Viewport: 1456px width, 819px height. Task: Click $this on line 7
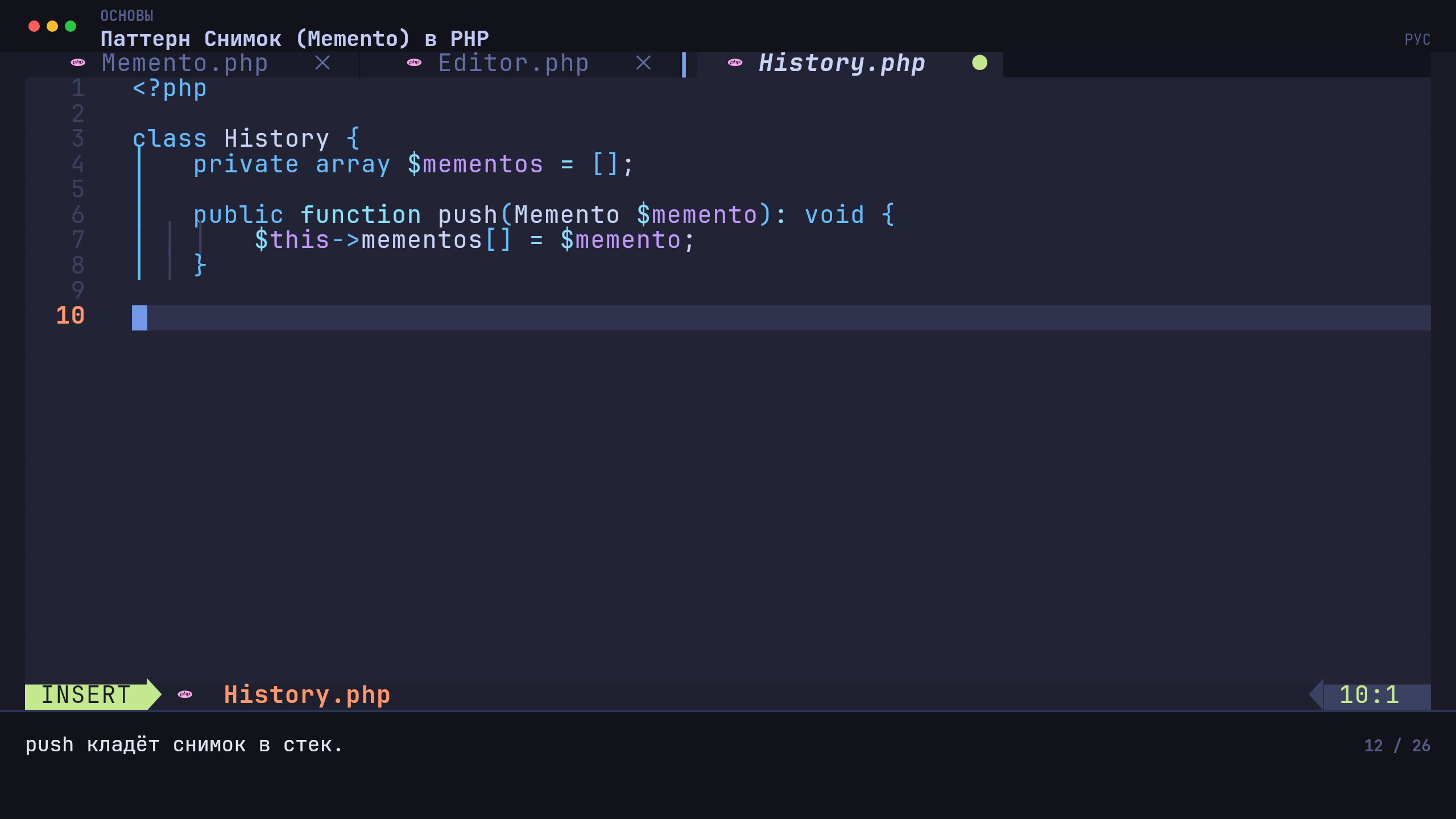coord(292,240)
